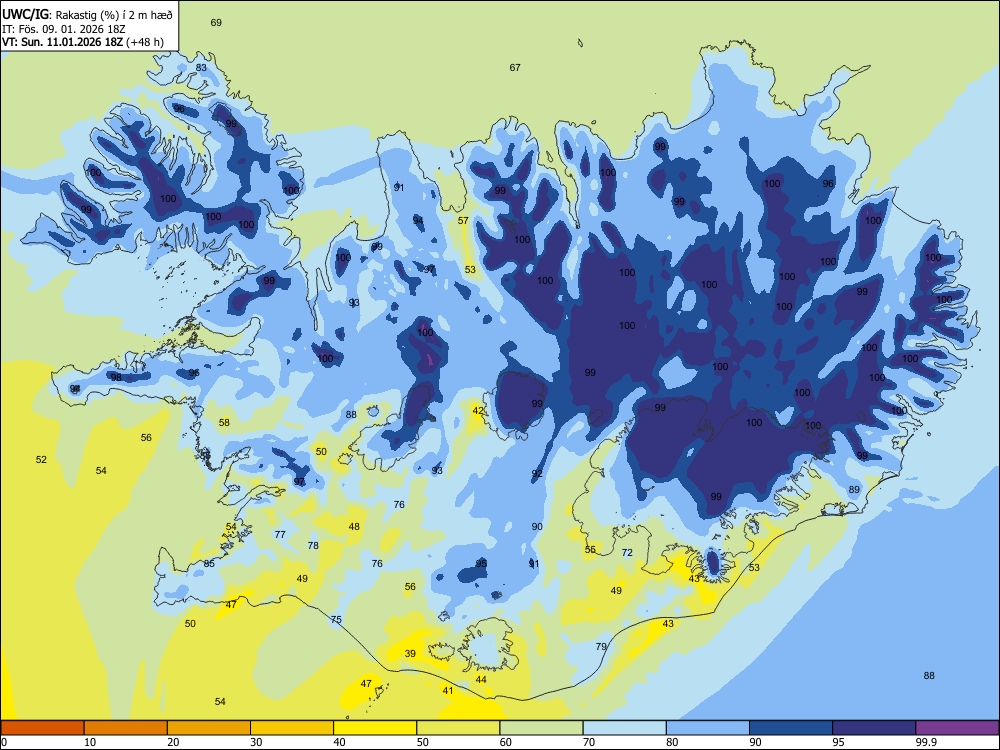This screenshot has height=750, width=1000.
Task: Click the map value '75' on the south coast
Action: (x=336, y=619)
